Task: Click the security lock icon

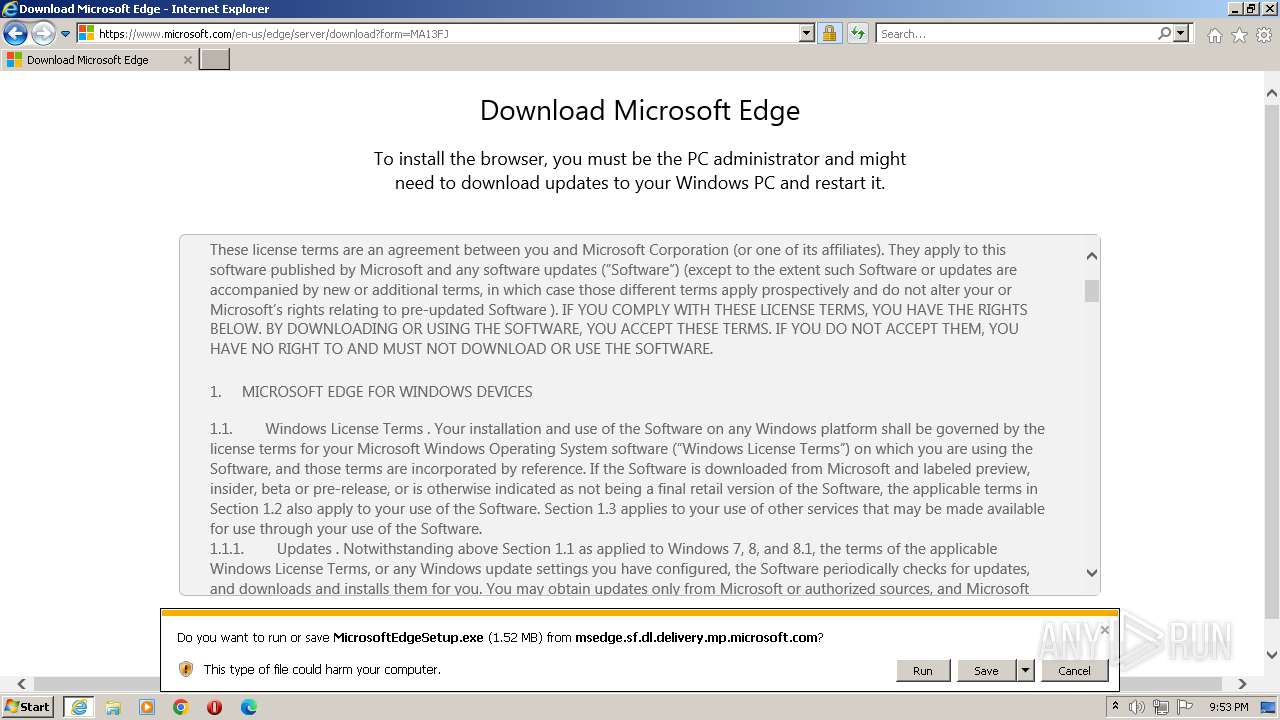Action: [x=829, y=33]
